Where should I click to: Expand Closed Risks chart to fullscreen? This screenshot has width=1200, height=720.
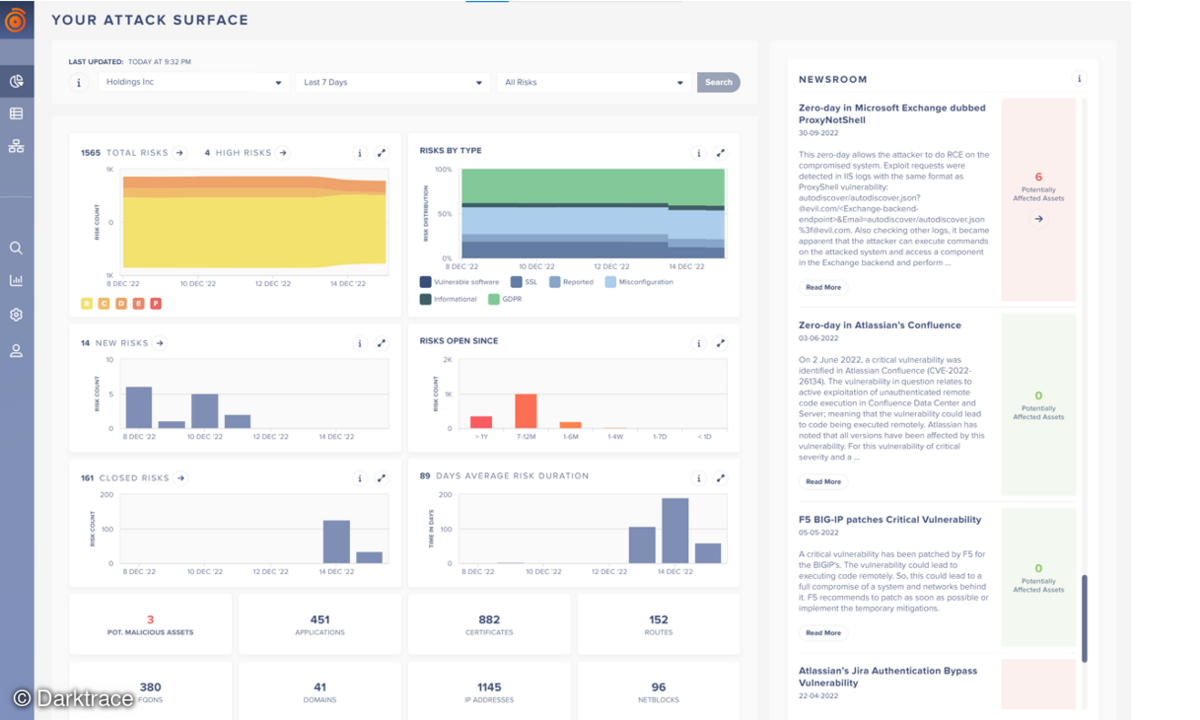click(x=382, y=478)
